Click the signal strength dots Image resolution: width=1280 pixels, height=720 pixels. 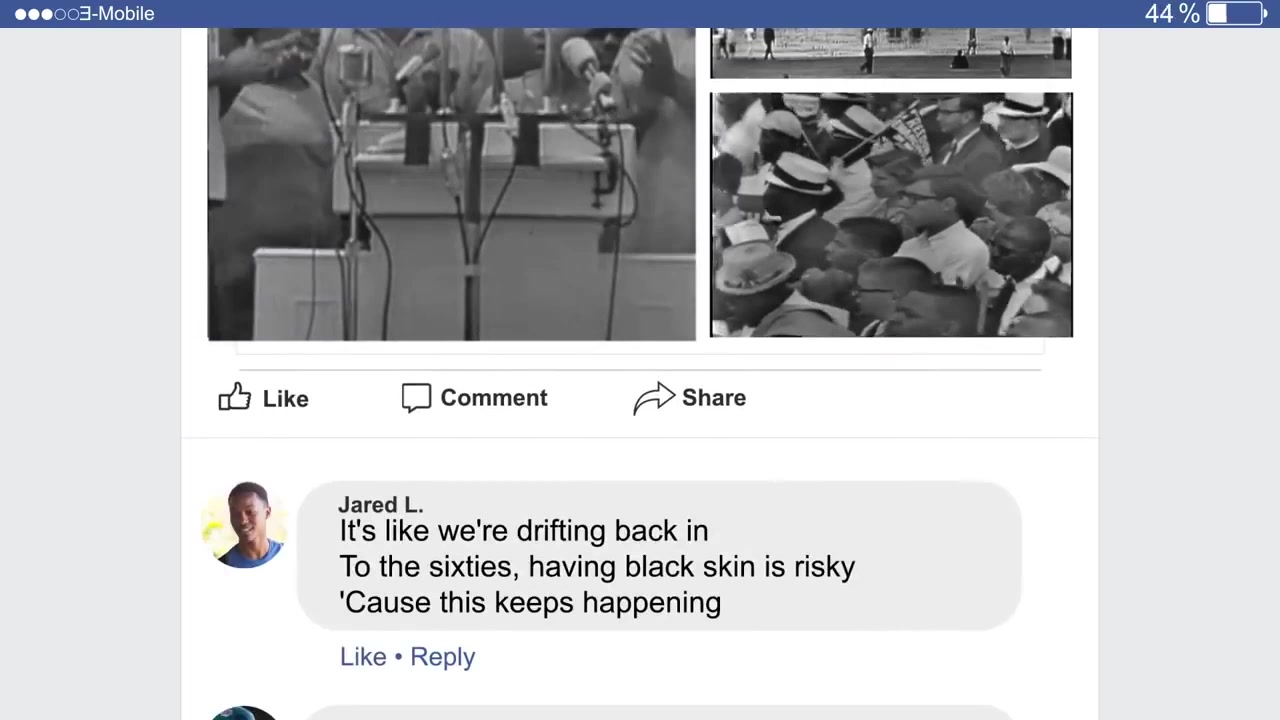pos(46,14)
